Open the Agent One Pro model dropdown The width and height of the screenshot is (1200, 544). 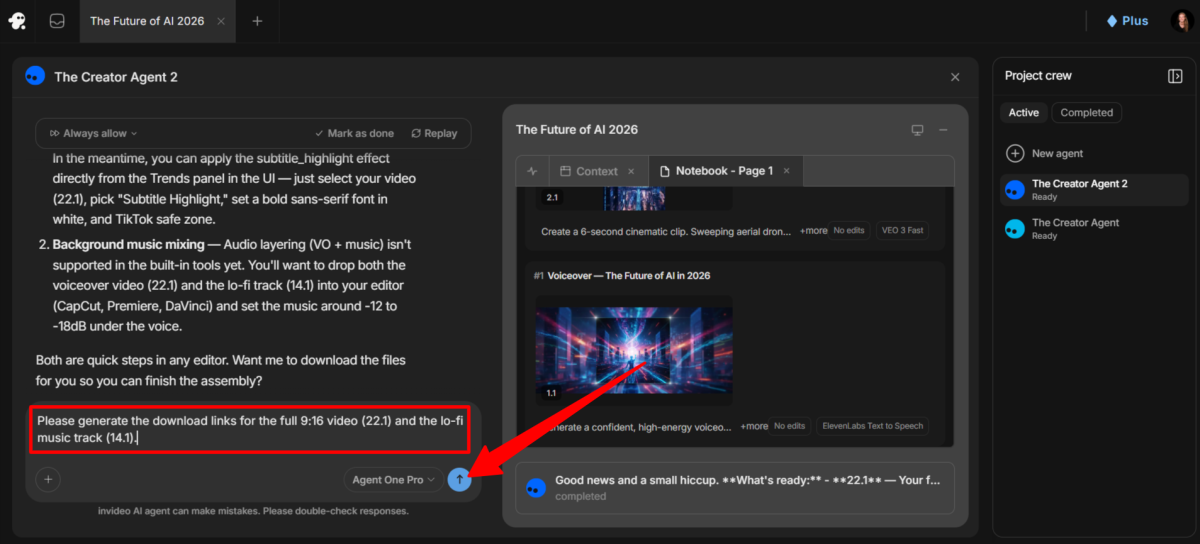pyautogui.click(x=393, y=480)
